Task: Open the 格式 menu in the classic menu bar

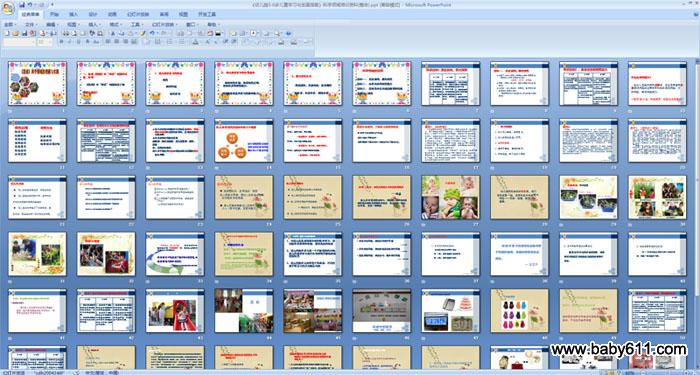Action: [115, 25]
